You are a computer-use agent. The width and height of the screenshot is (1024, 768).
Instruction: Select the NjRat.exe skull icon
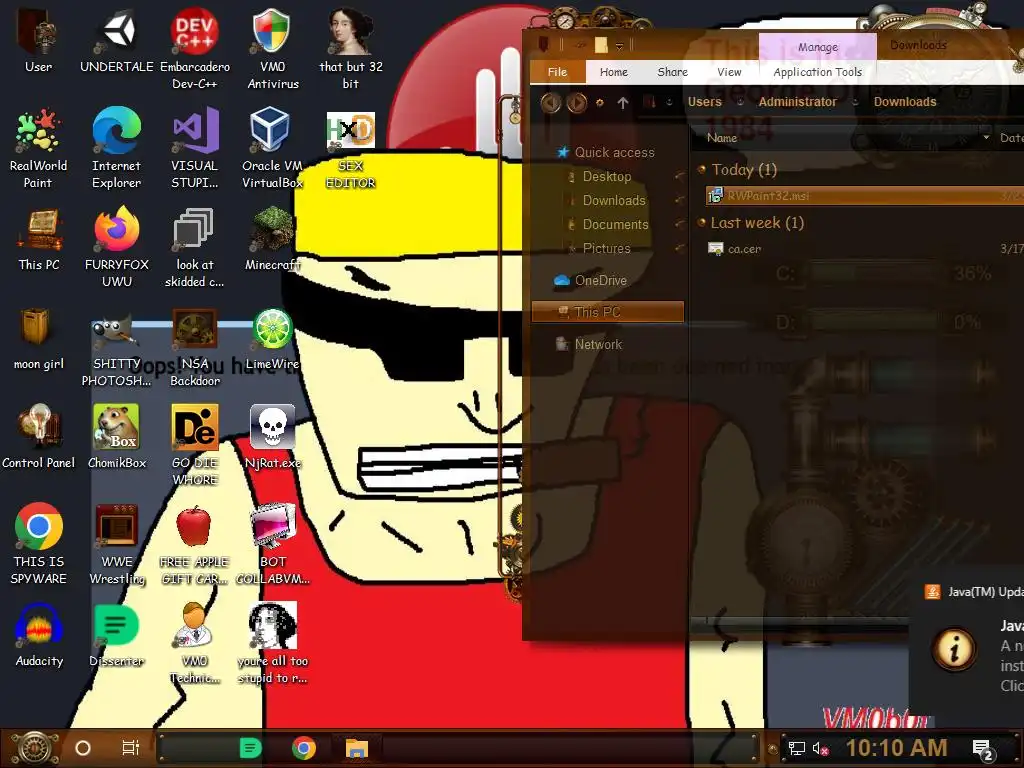[273, 437]
